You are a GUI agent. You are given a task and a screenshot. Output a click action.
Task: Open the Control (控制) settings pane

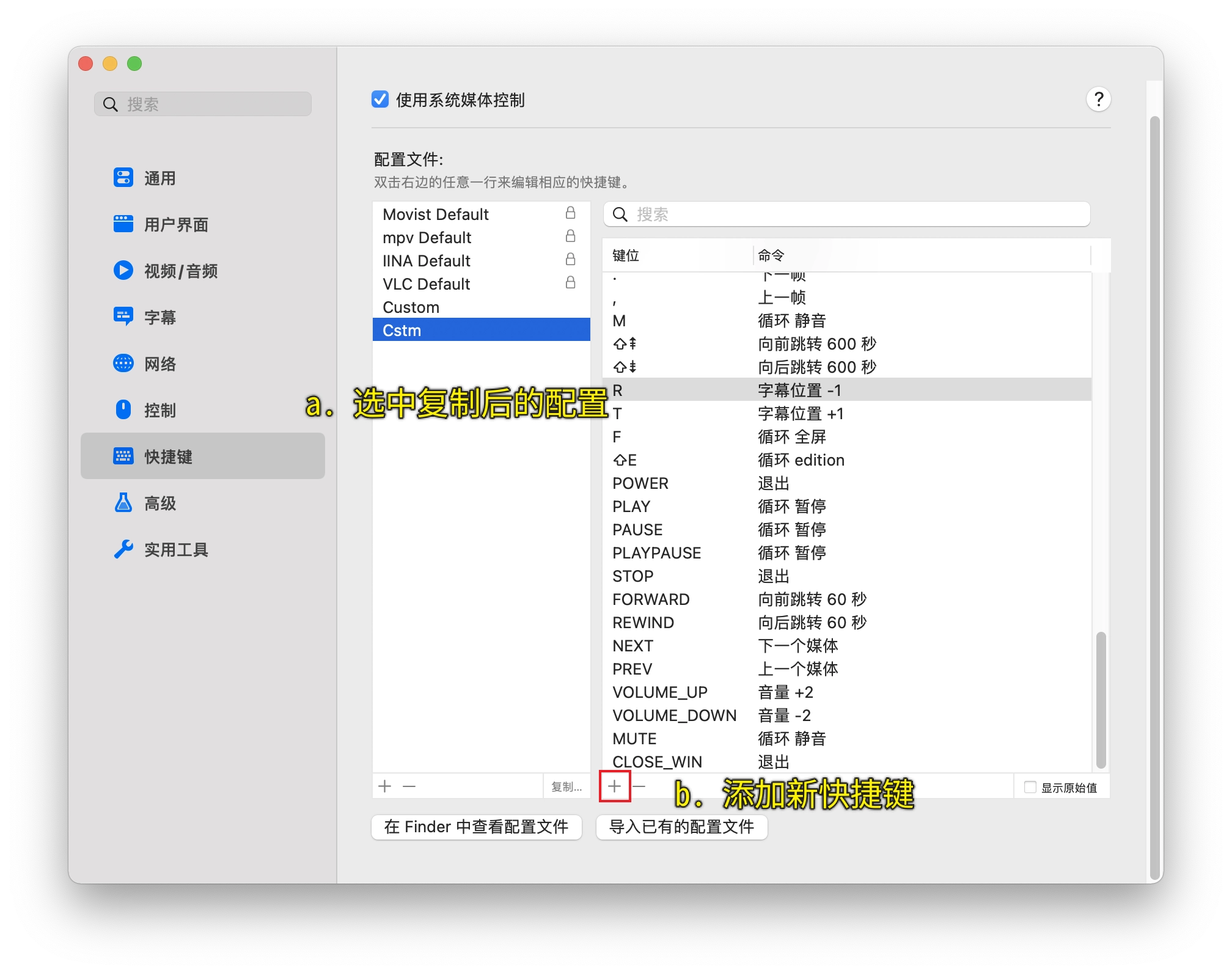pyautogui.click(x=159, y=410)
